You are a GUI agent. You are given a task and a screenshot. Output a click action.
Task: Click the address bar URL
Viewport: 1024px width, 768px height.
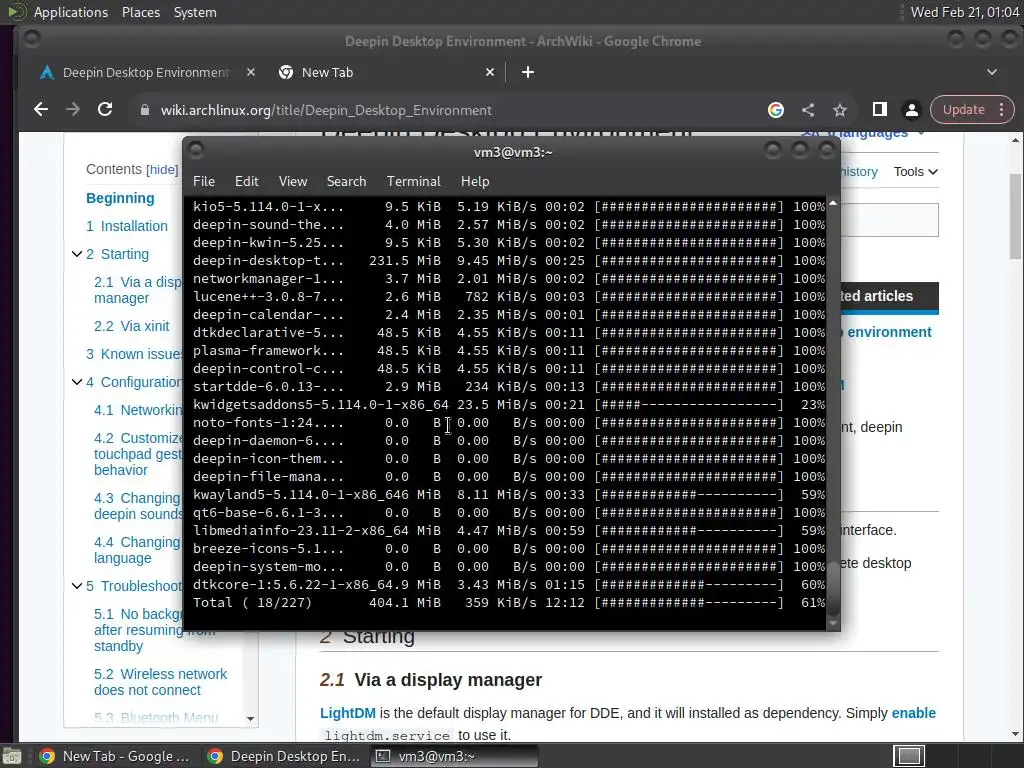point(326,110)
